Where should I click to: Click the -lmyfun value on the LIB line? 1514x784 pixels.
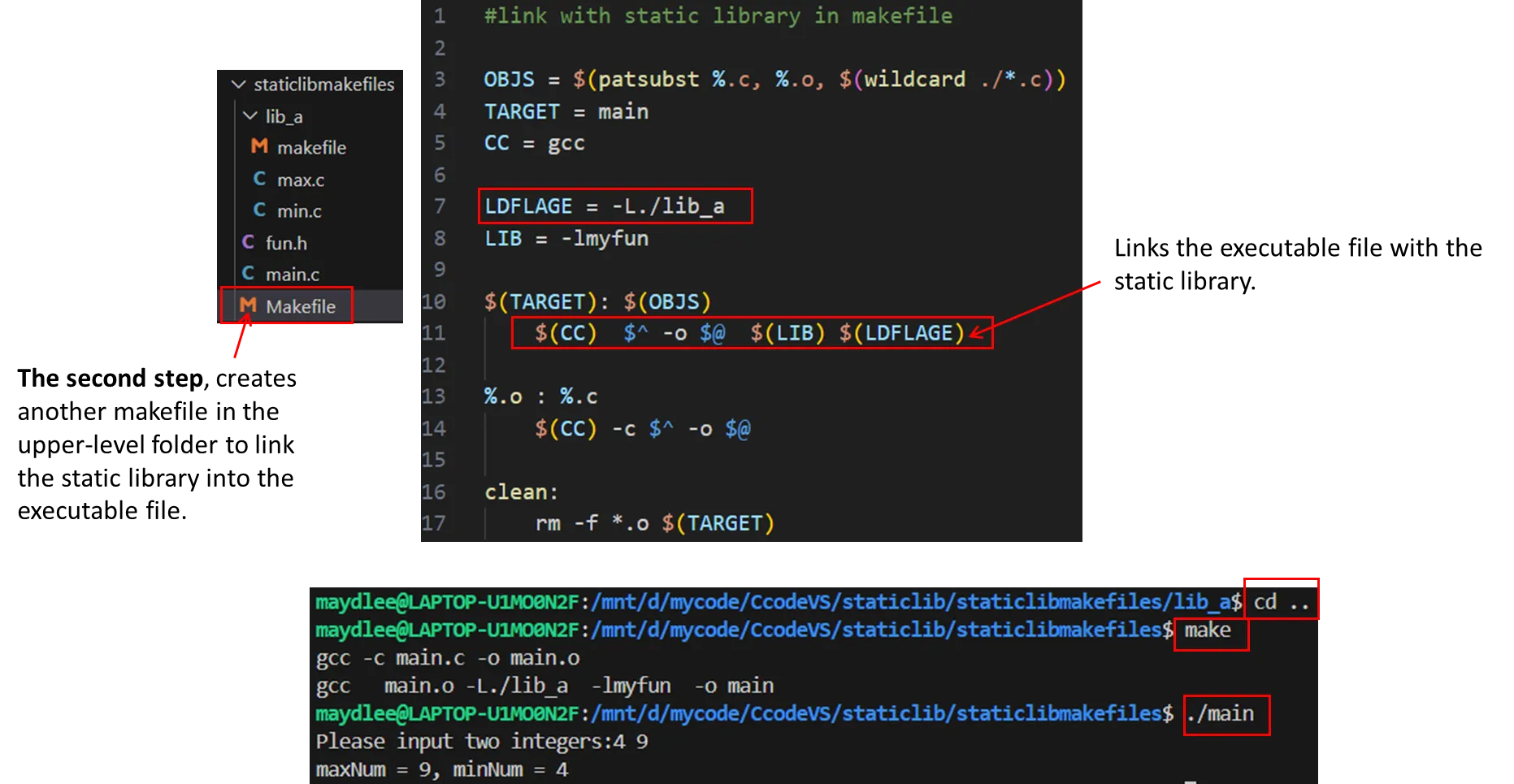click(605, 239)
